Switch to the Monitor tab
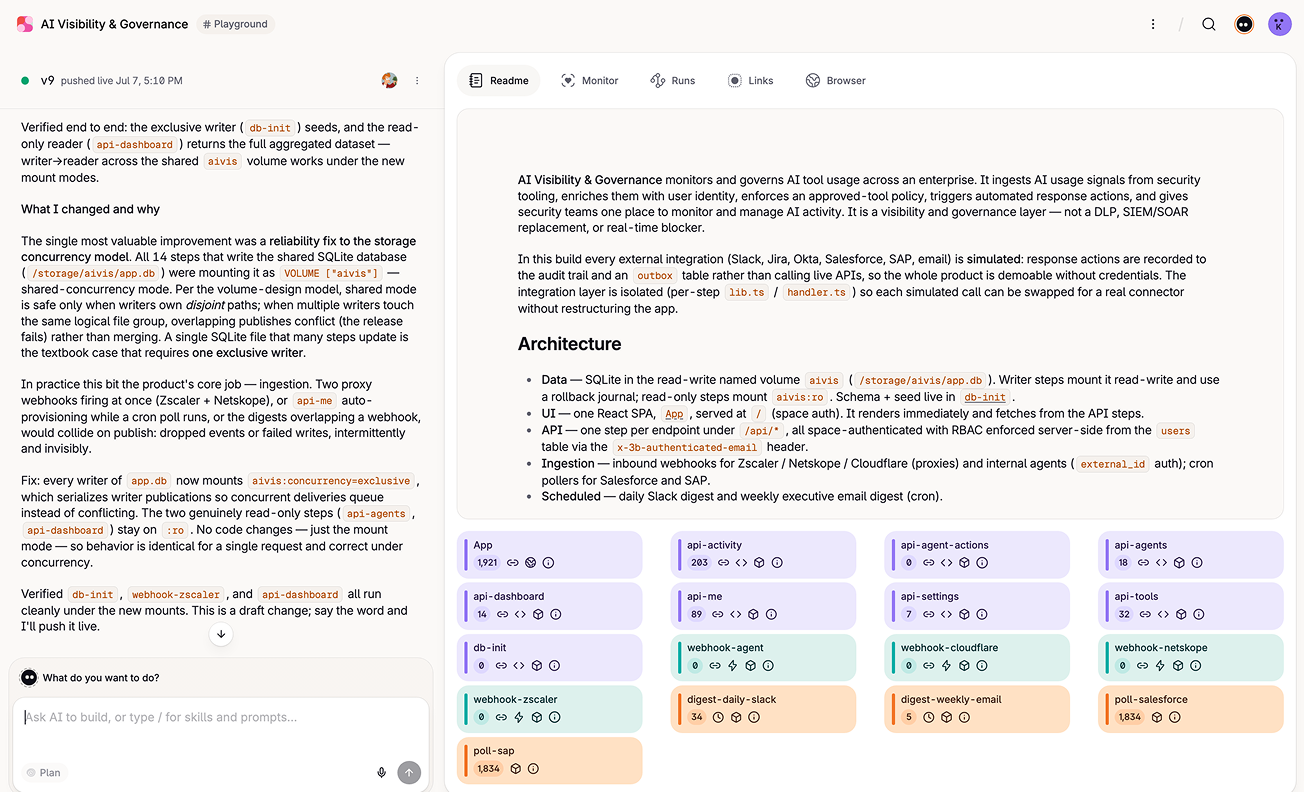 (589, 80)
